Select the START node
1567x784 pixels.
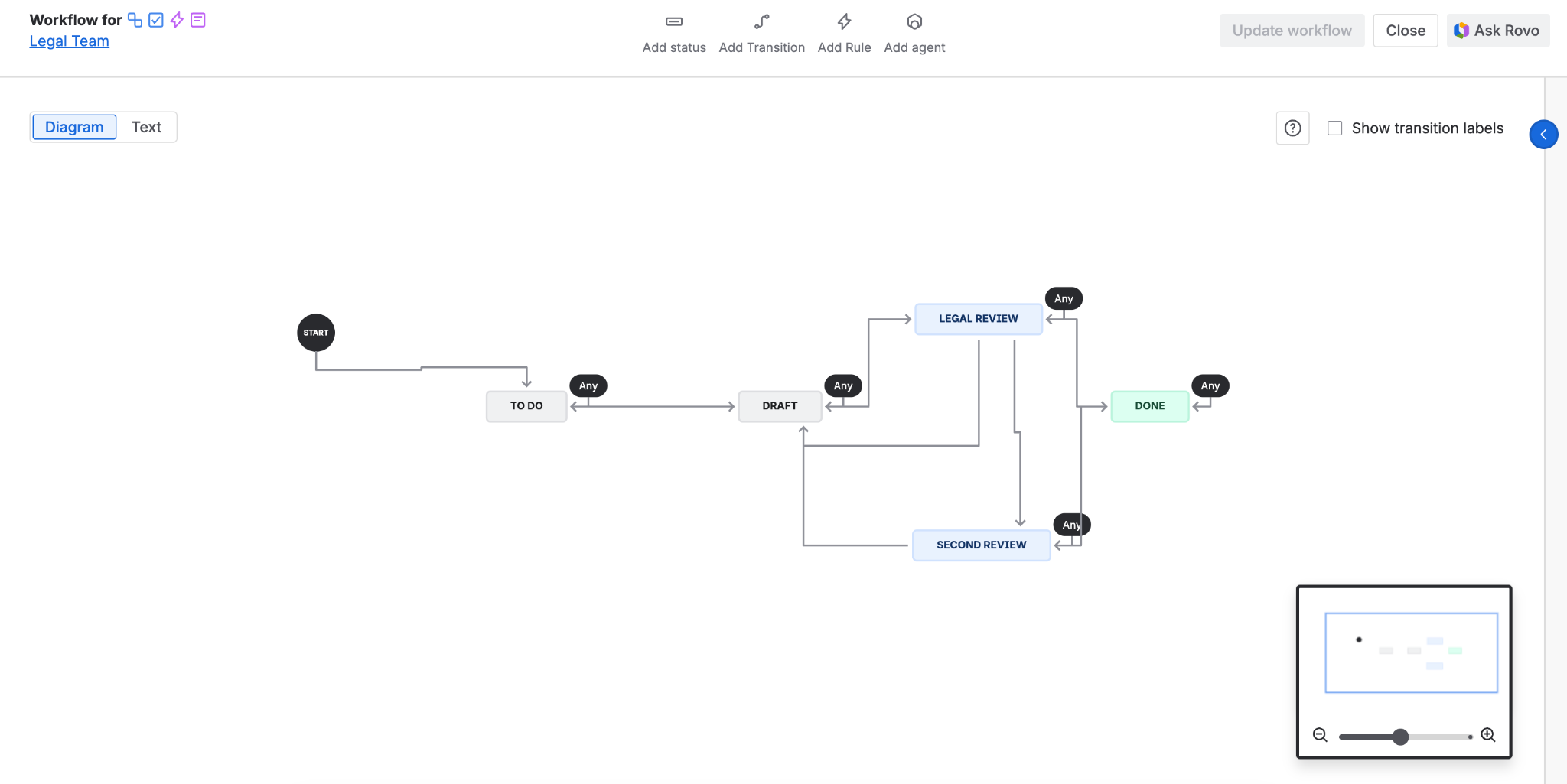tap(316, 333)
